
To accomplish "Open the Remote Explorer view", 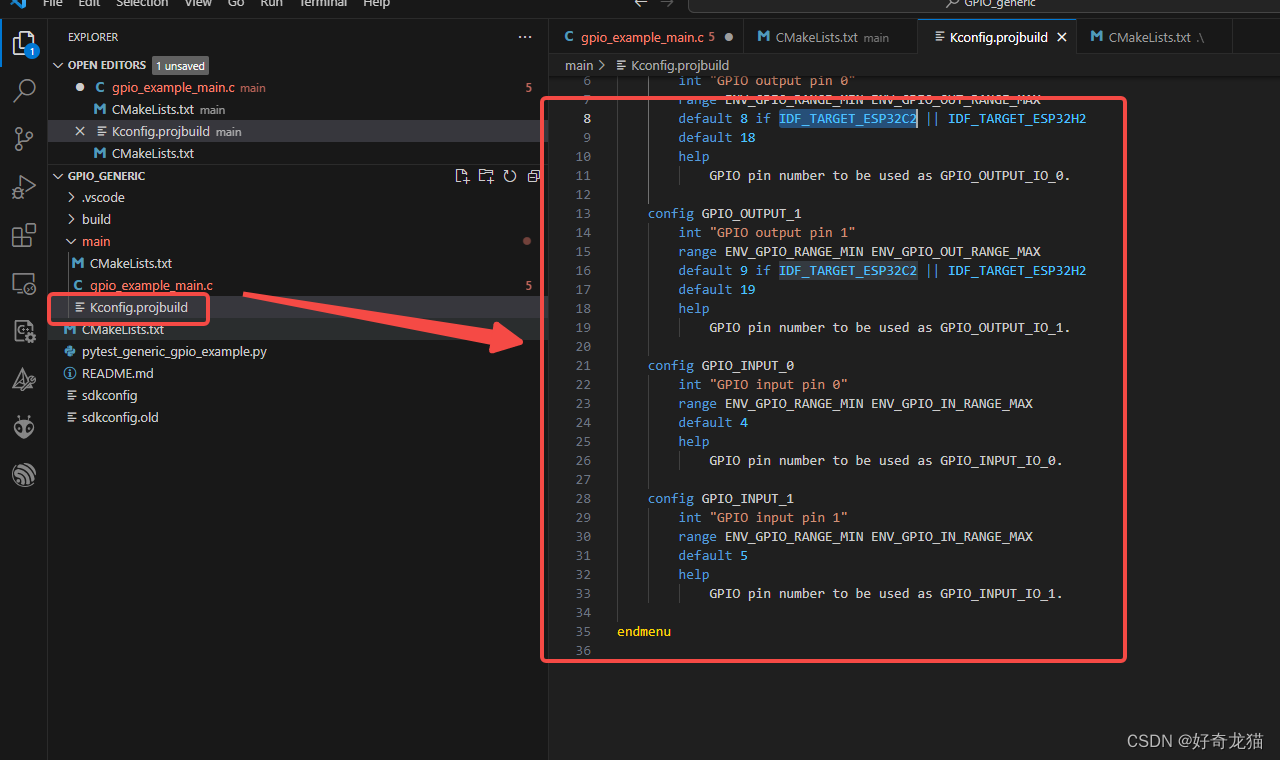I will point(24,284).
